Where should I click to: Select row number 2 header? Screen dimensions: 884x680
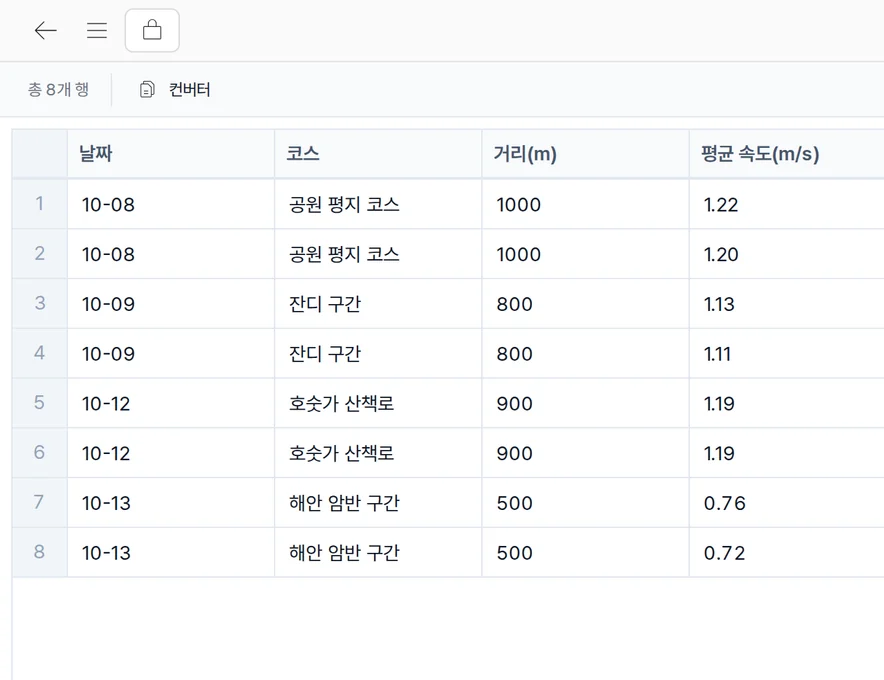coord(39,254)
